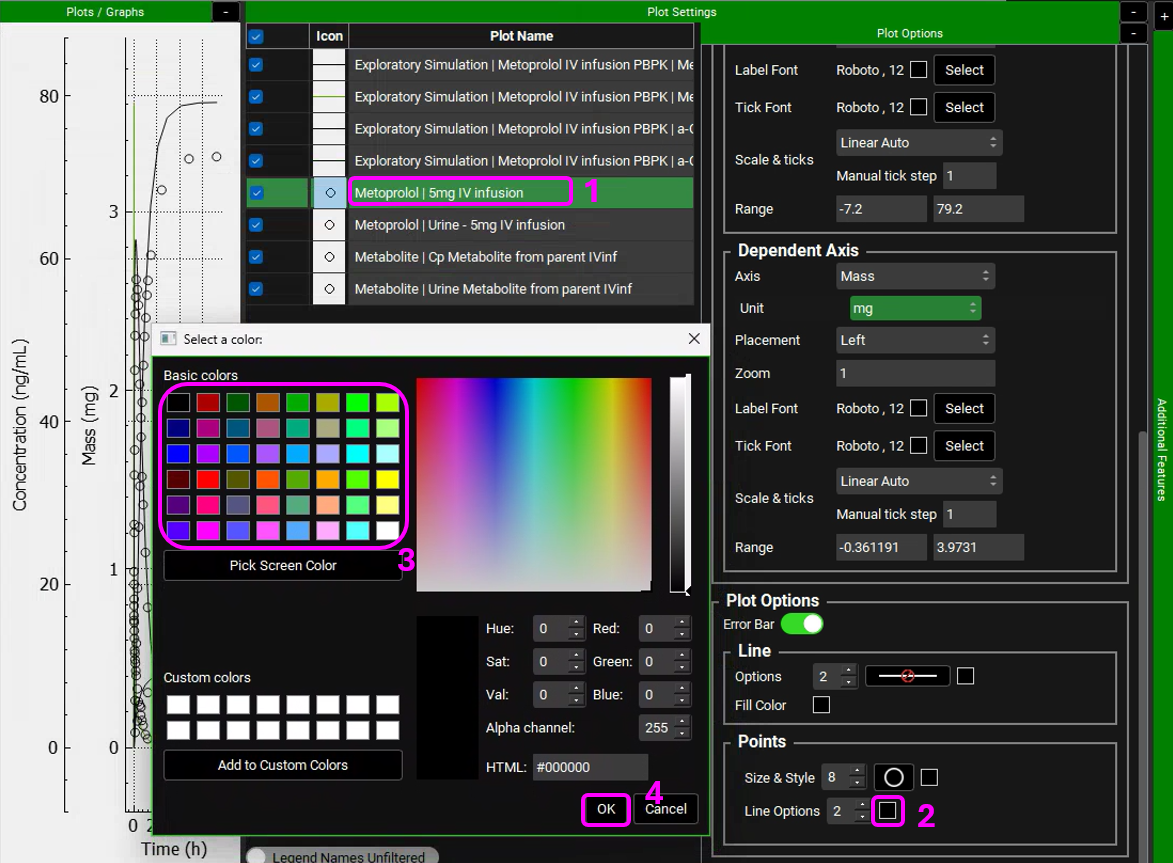Toggle the select-all checkbox in table header
Screen dimensions: 1173x863
pyautogui.click(x=256, y=36)
